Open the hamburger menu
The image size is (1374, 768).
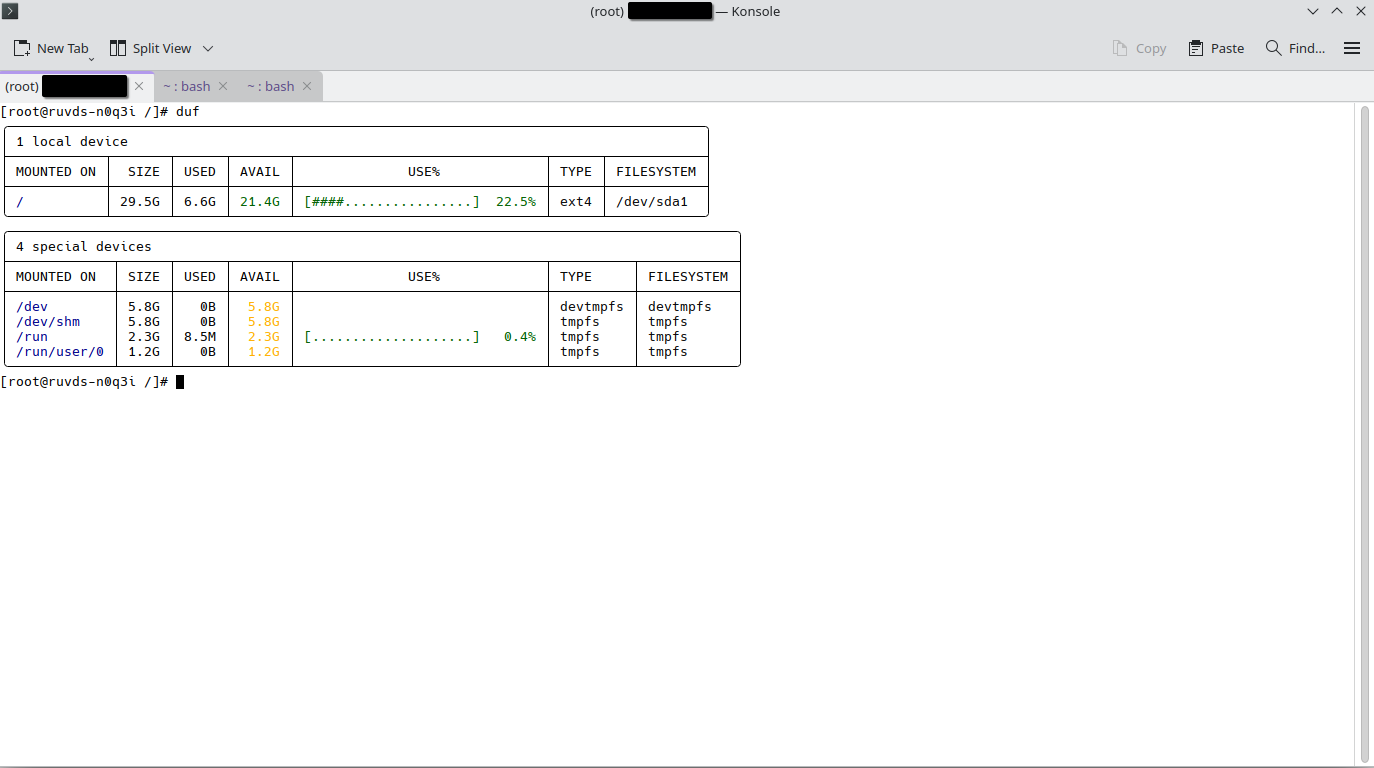point(1352,48)
